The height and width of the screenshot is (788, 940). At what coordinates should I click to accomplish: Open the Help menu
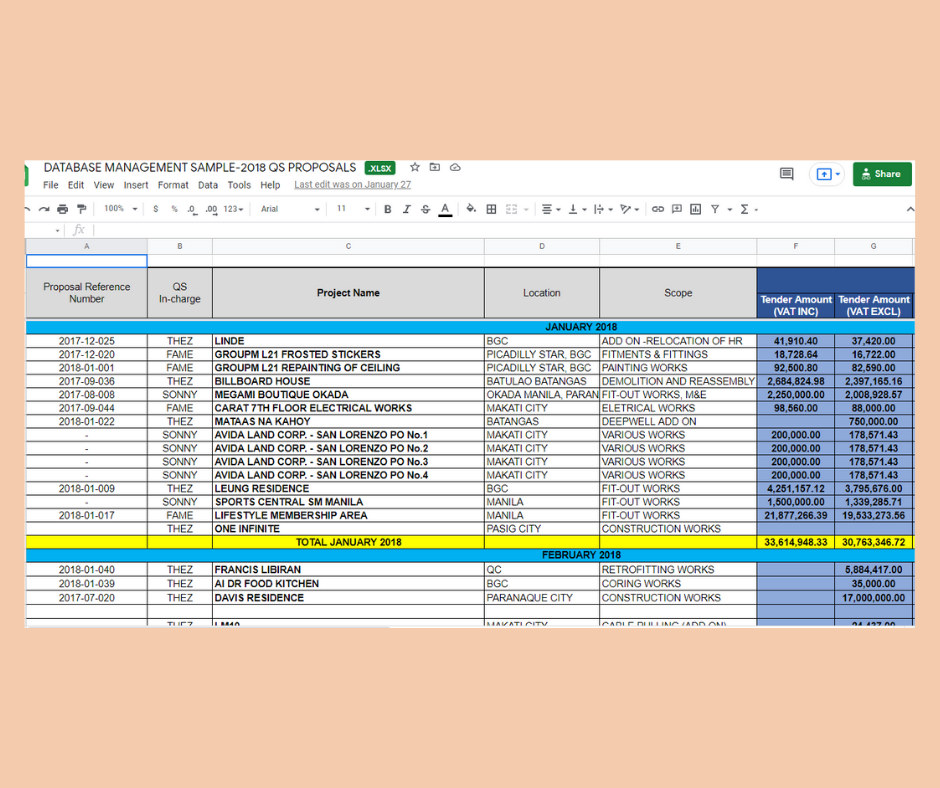click(270, 185)
